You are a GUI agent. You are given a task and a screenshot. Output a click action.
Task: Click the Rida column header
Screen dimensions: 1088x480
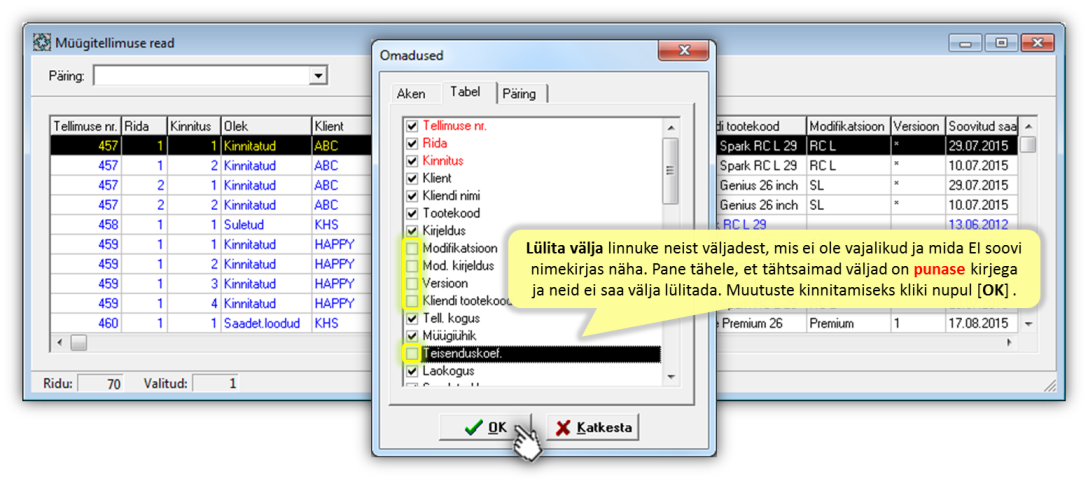click(144, 126)
